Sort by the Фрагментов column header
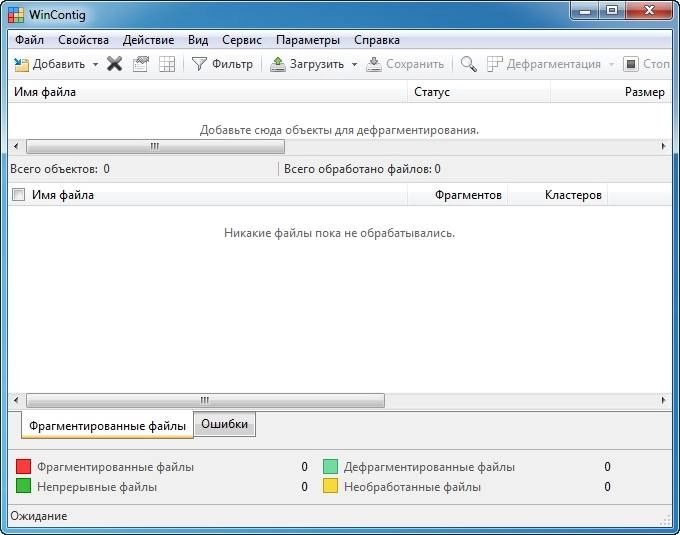This screenshot has width=680, height=535. (458, 195)
